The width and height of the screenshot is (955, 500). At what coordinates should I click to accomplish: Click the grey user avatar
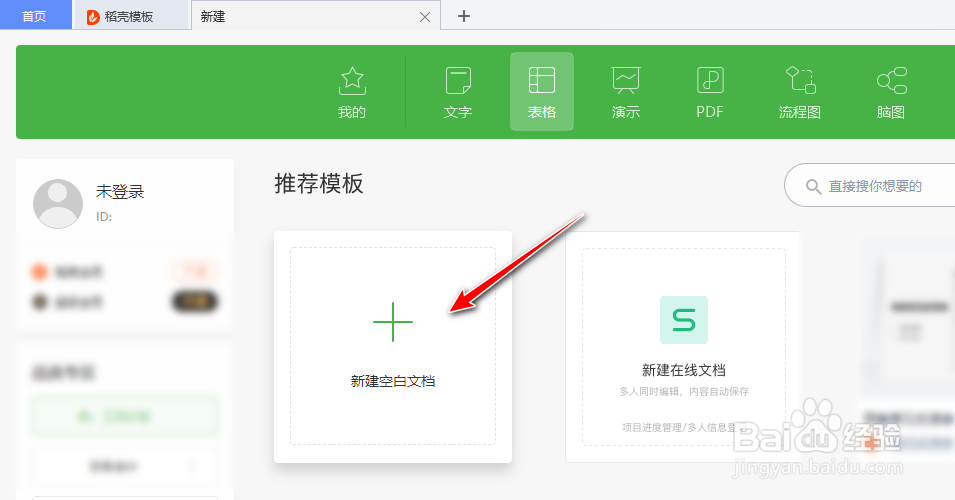click(x=58, y=204)
